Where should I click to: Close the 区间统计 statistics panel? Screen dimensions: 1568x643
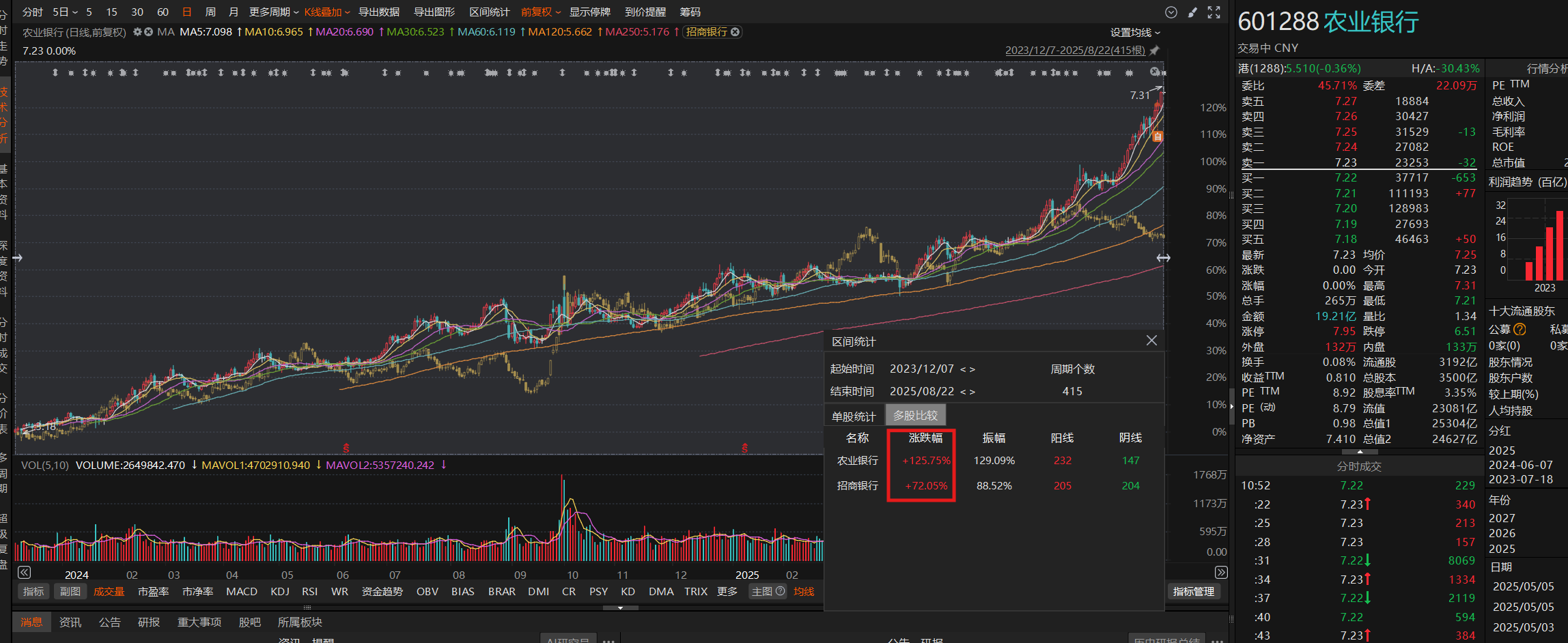[x=1151, y=341]
